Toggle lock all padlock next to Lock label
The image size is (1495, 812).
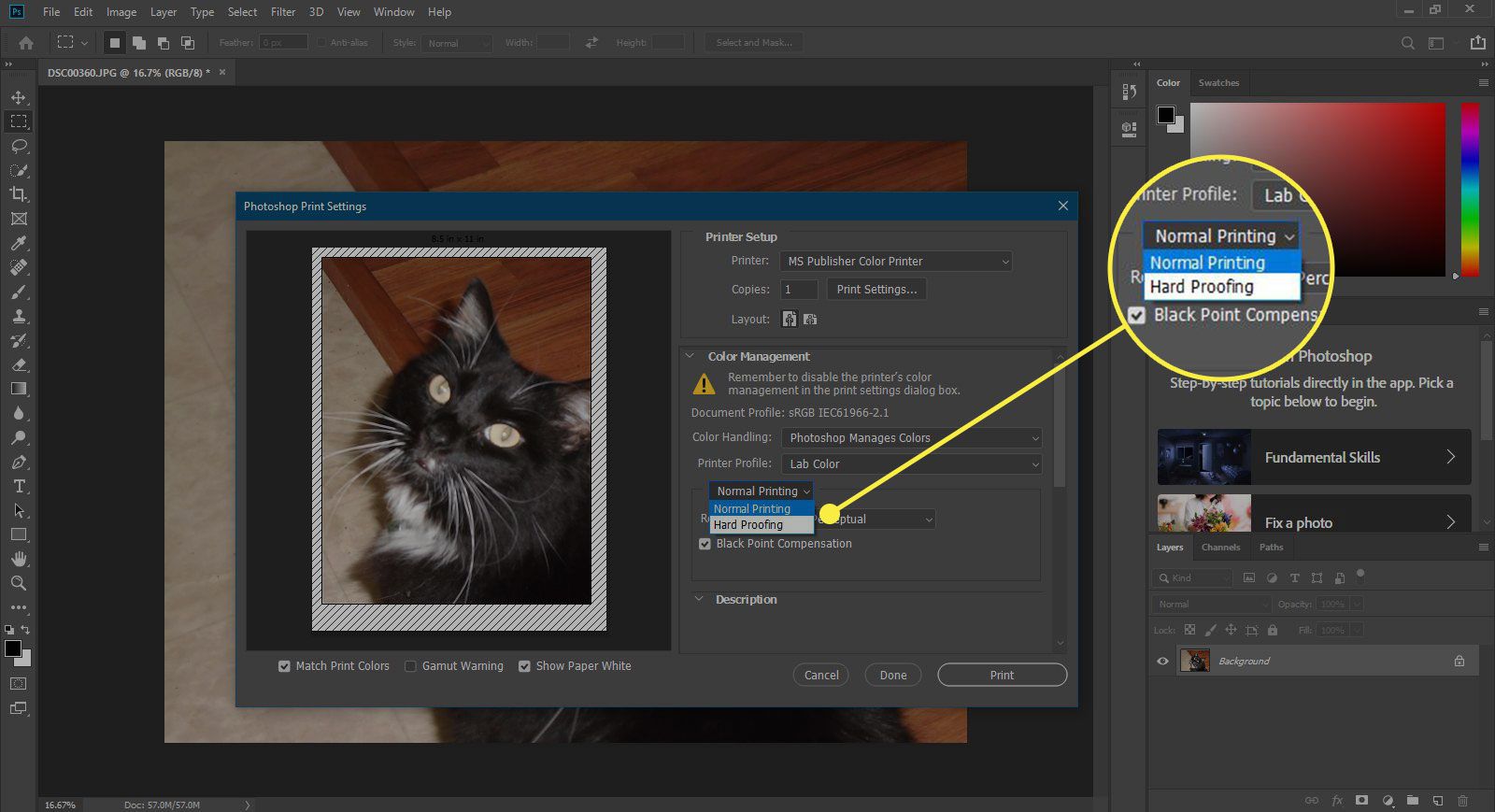click(x=1272, y=631)
